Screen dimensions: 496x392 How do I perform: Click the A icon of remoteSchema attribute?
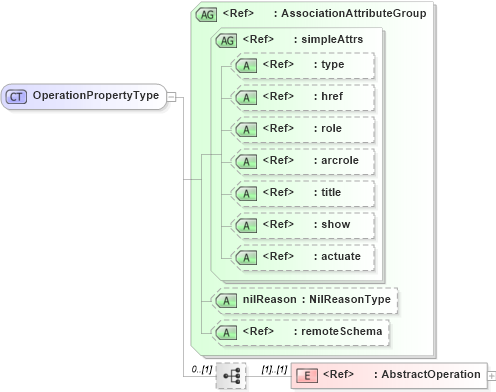(x=226, y=333)
